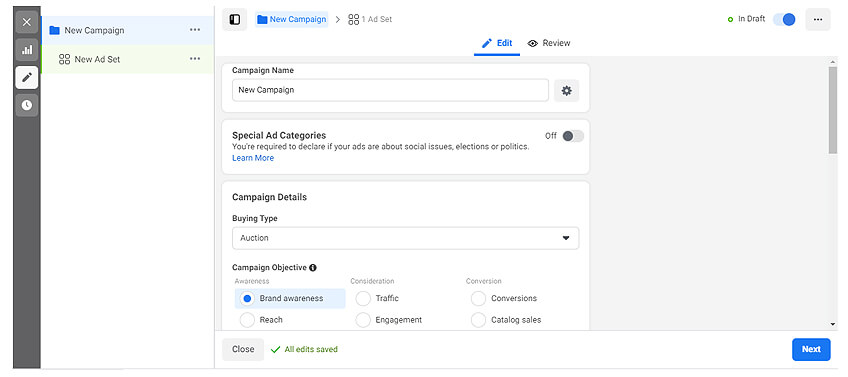Open the more options button at top right
The height and width of the screenshot is (377, 848).
tap(818, 19)
